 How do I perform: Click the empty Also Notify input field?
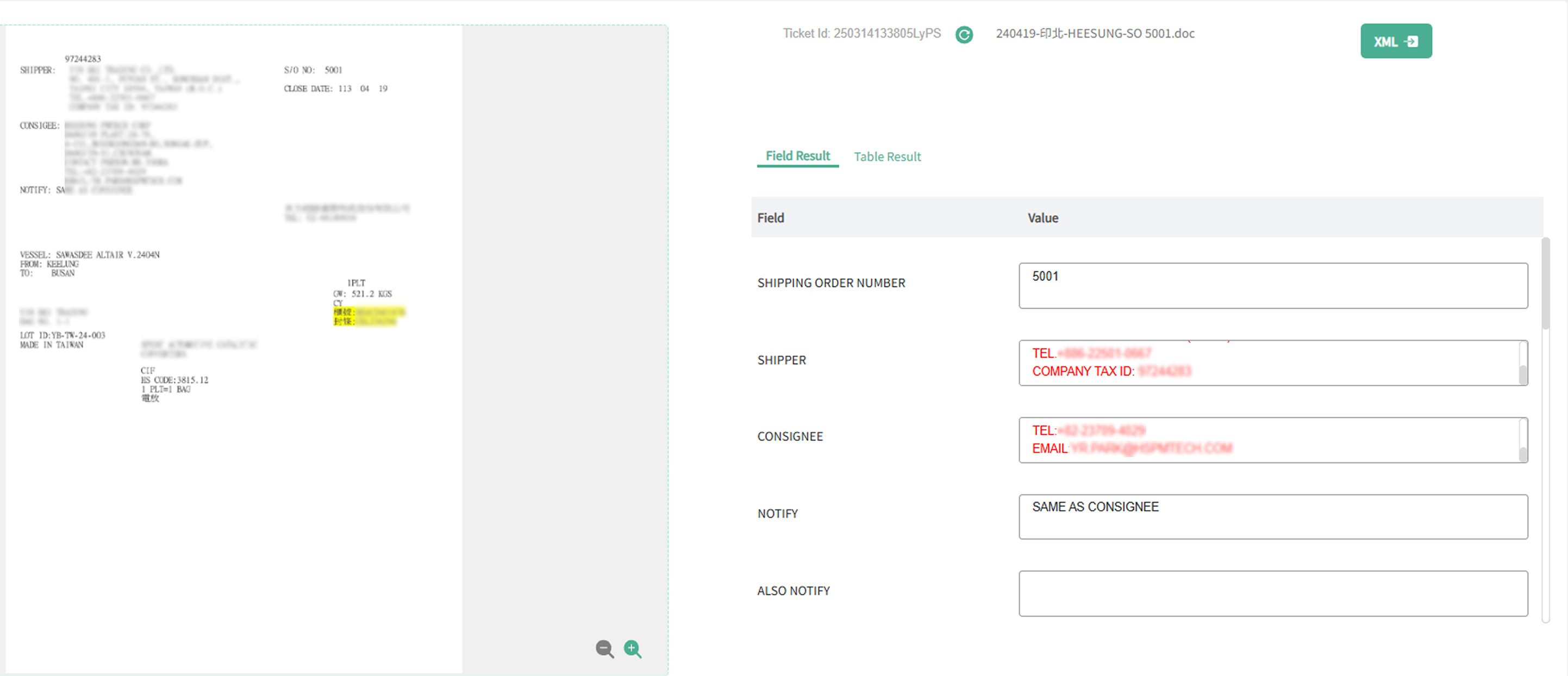click(1272, 593)
